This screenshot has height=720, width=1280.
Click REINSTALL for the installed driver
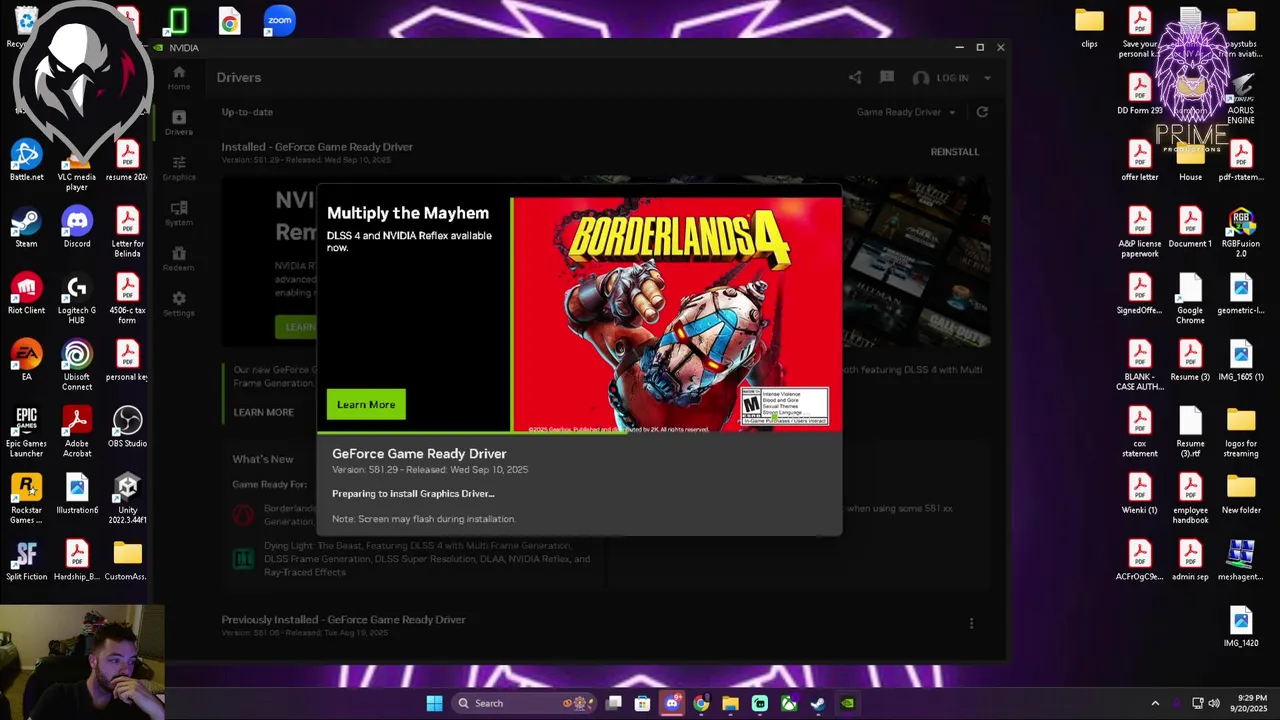[x=955, y=152]
